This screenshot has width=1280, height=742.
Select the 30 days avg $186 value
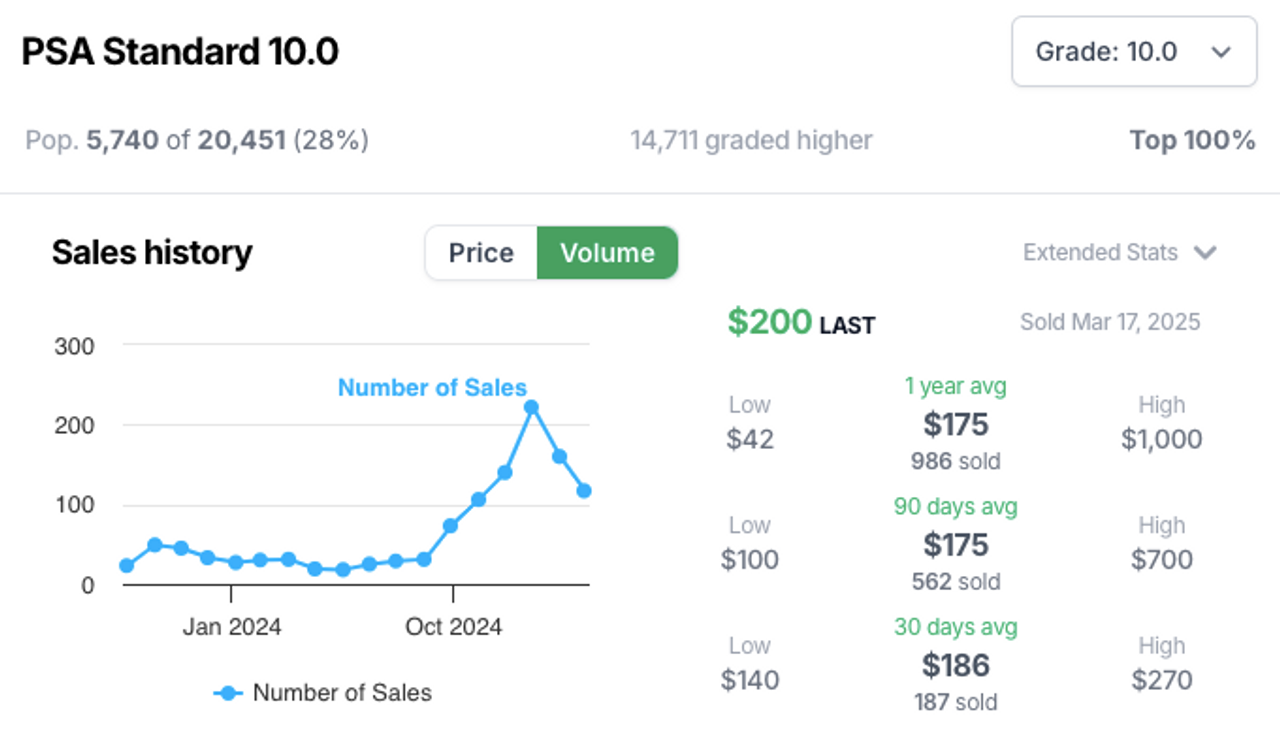[956, 665]
